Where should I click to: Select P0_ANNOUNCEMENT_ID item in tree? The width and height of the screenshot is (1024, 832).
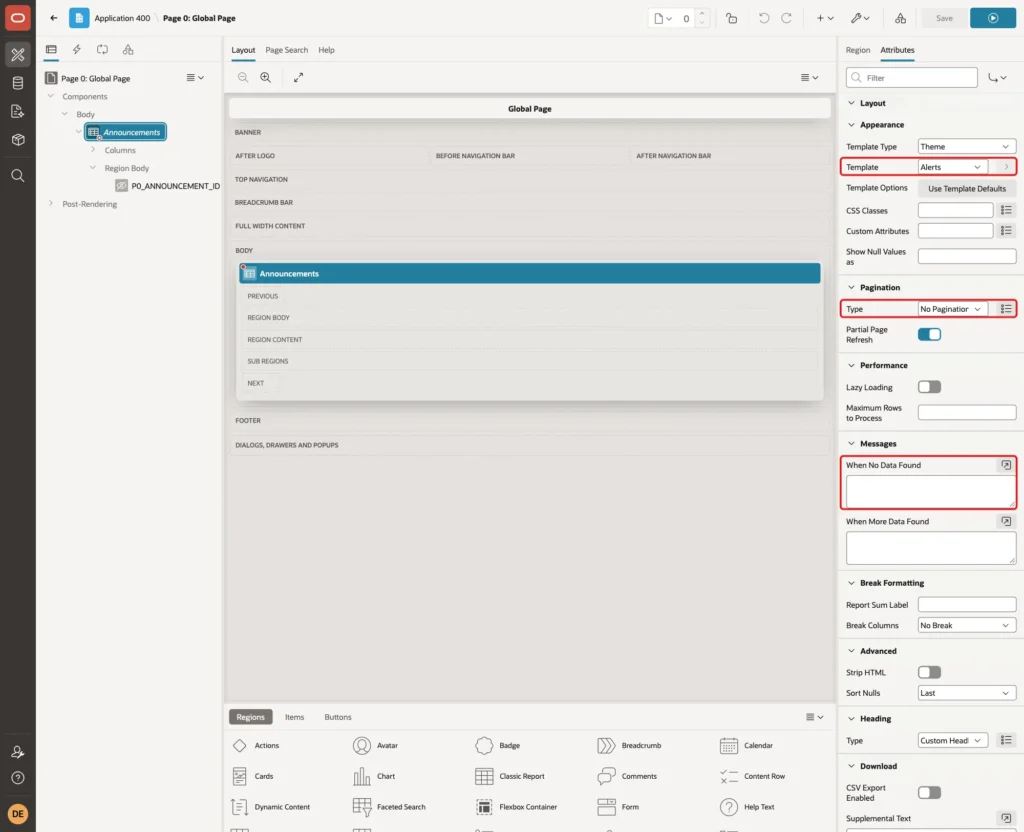(168, 186)
